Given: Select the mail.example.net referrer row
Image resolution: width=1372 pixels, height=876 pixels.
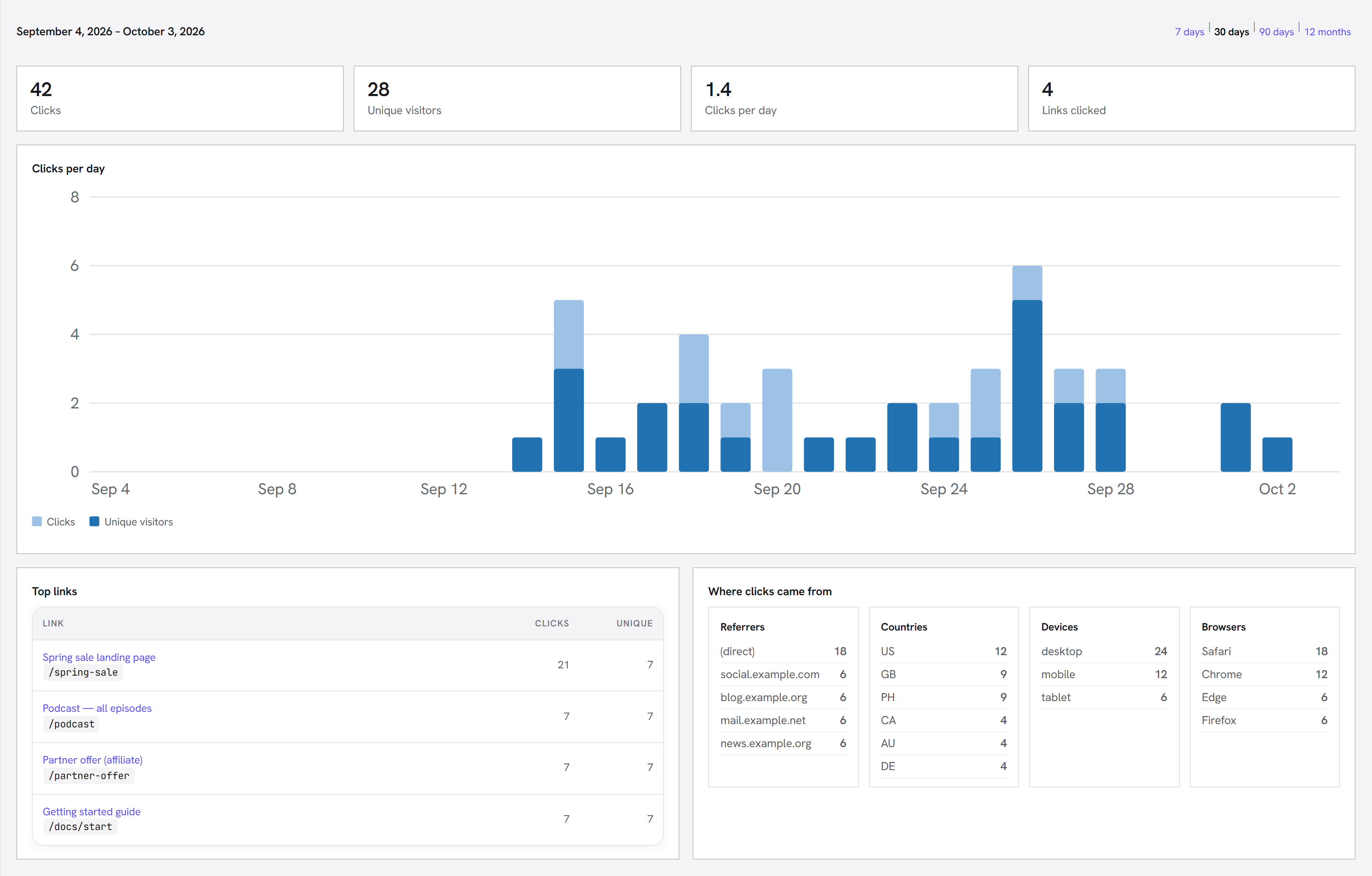Looking at the screenshot, I should (783, 720).
